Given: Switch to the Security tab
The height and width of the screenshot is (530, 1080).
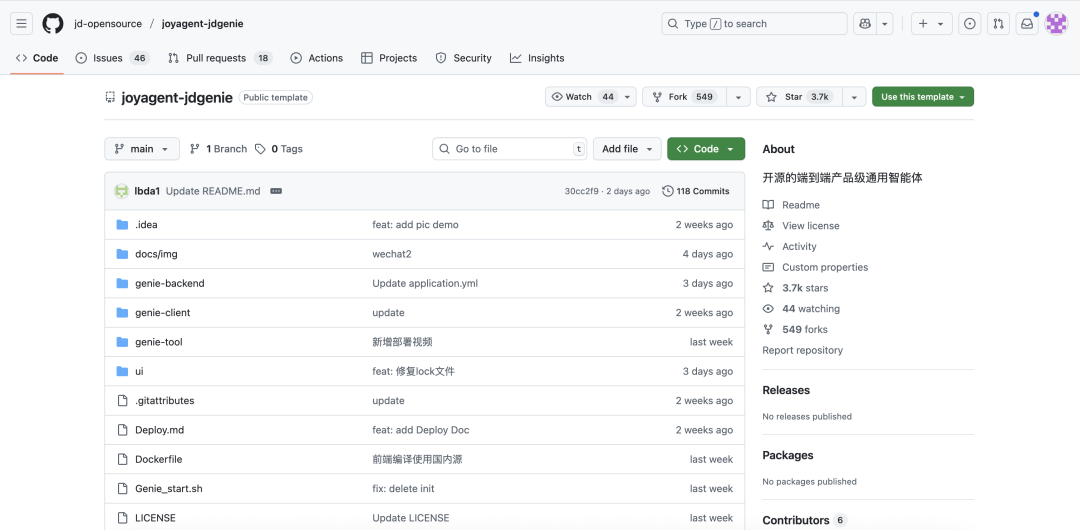Looking at the screenshot, I should (464, 58).
